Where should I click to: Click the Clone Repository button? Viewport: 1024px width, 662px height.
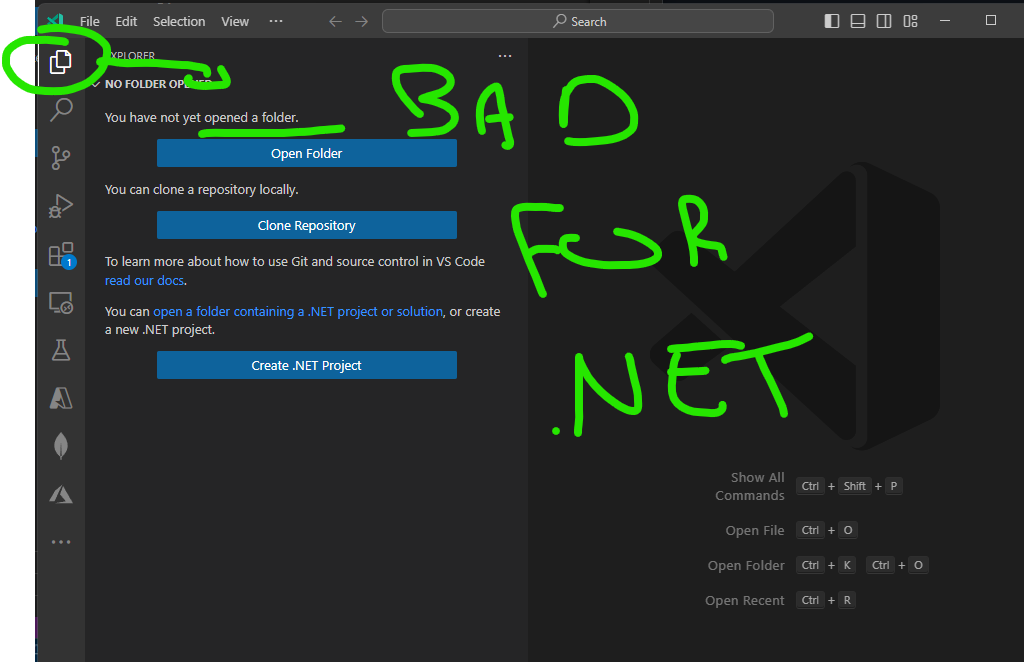307,225
